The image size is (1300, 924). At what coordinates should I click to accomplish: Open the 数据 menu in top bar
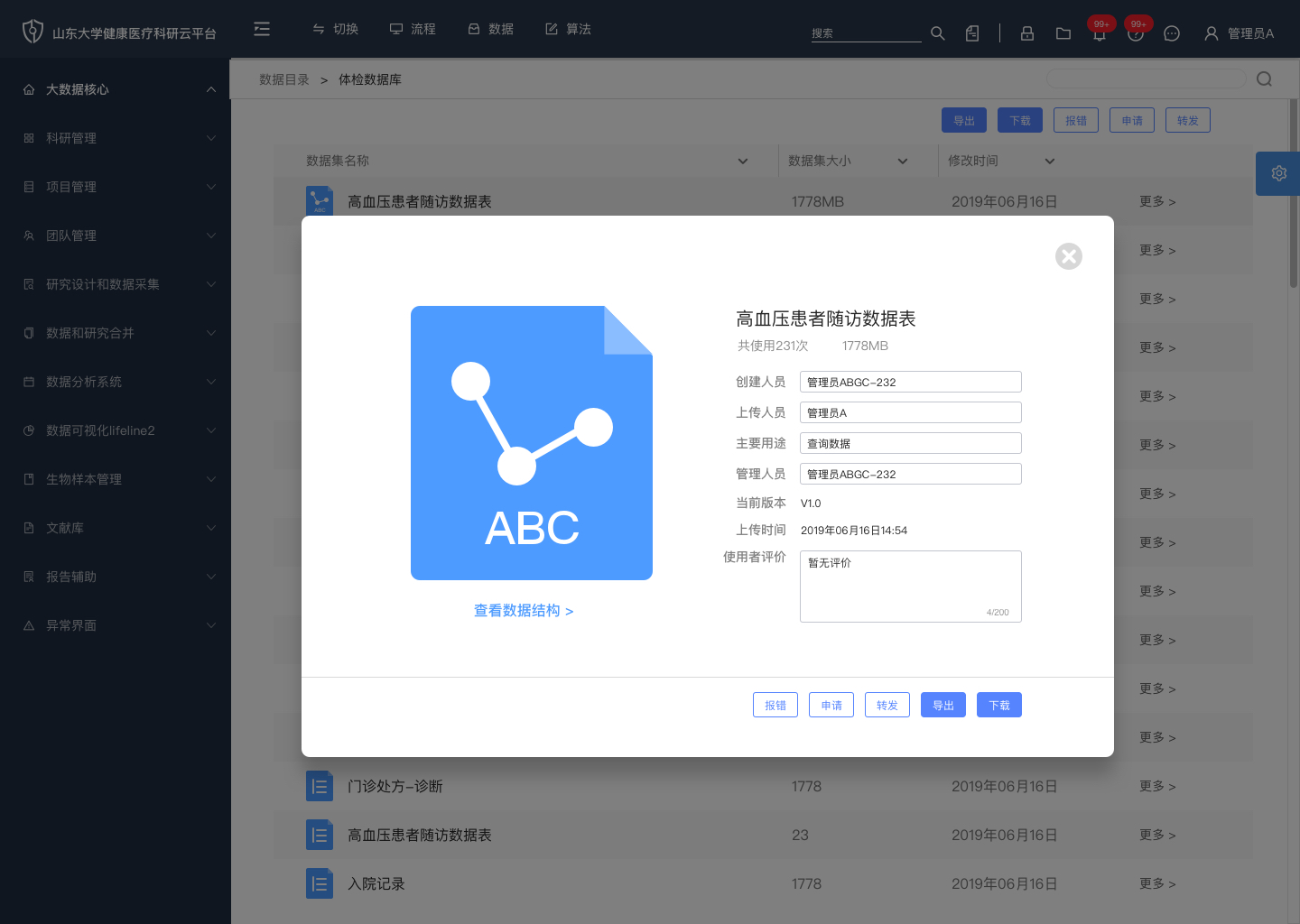490,29
